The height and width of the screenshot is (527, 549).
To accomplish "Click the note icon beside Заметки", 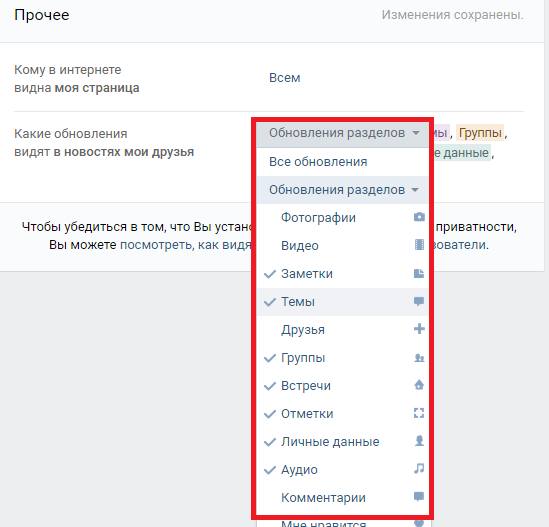I will [x=419, y=273].
